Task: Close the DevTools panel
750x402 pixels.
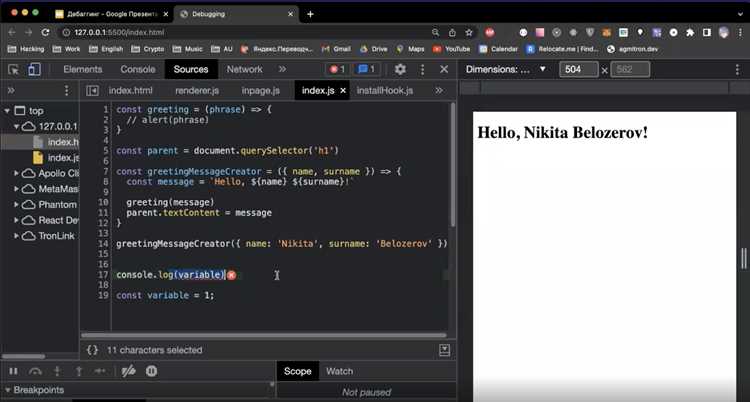Action: pyautogui.click(x=444, y=69)
